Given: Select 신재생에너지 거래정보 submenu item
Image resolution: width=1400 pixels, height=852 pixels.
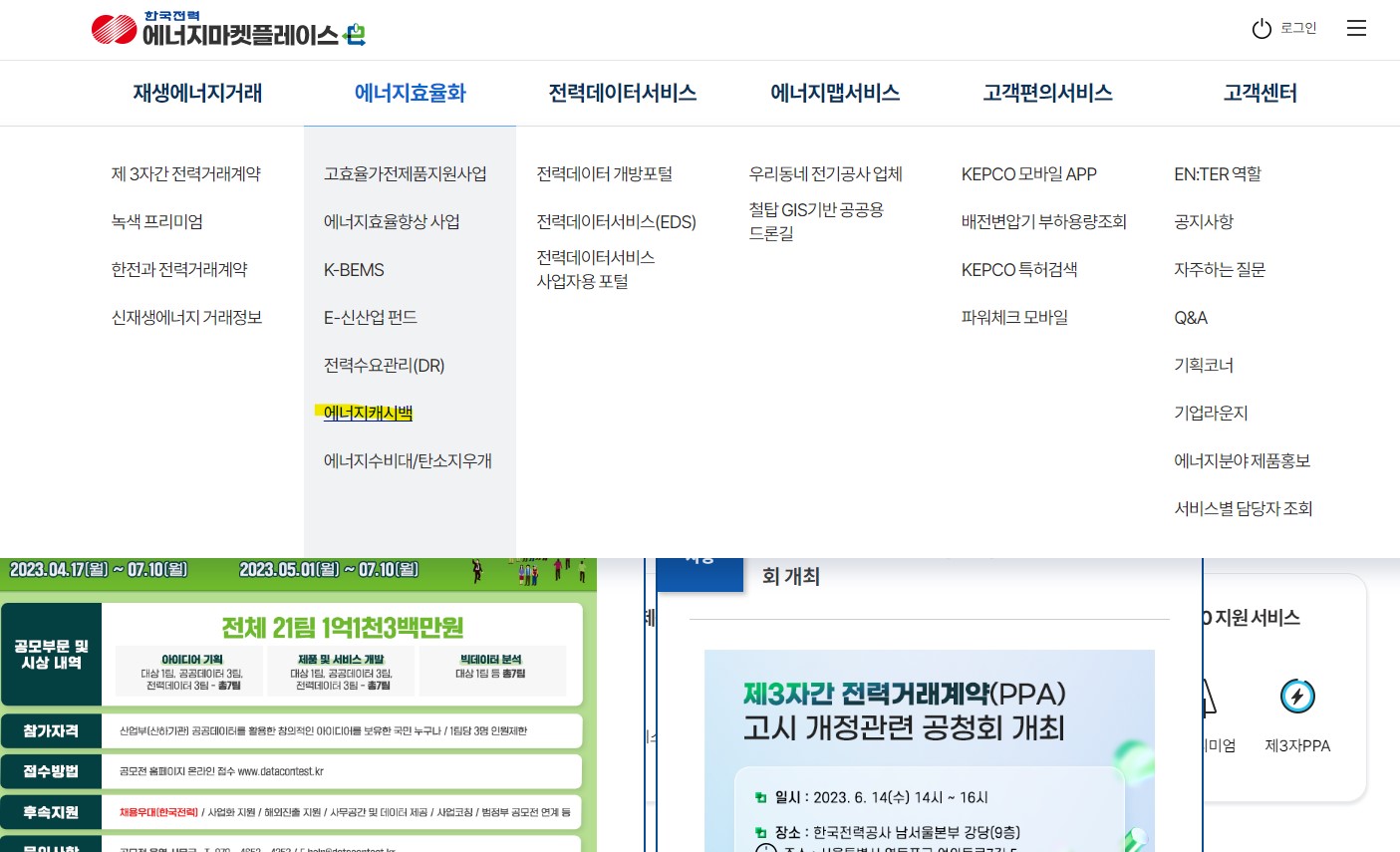Looking at the screenshot, I should 186,318.
